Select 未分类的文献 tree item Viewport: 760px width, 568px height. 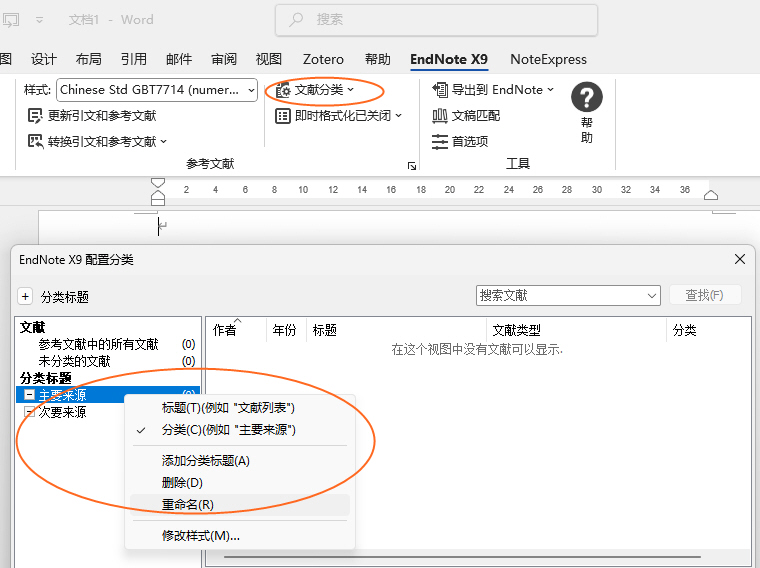pos(75,361)
